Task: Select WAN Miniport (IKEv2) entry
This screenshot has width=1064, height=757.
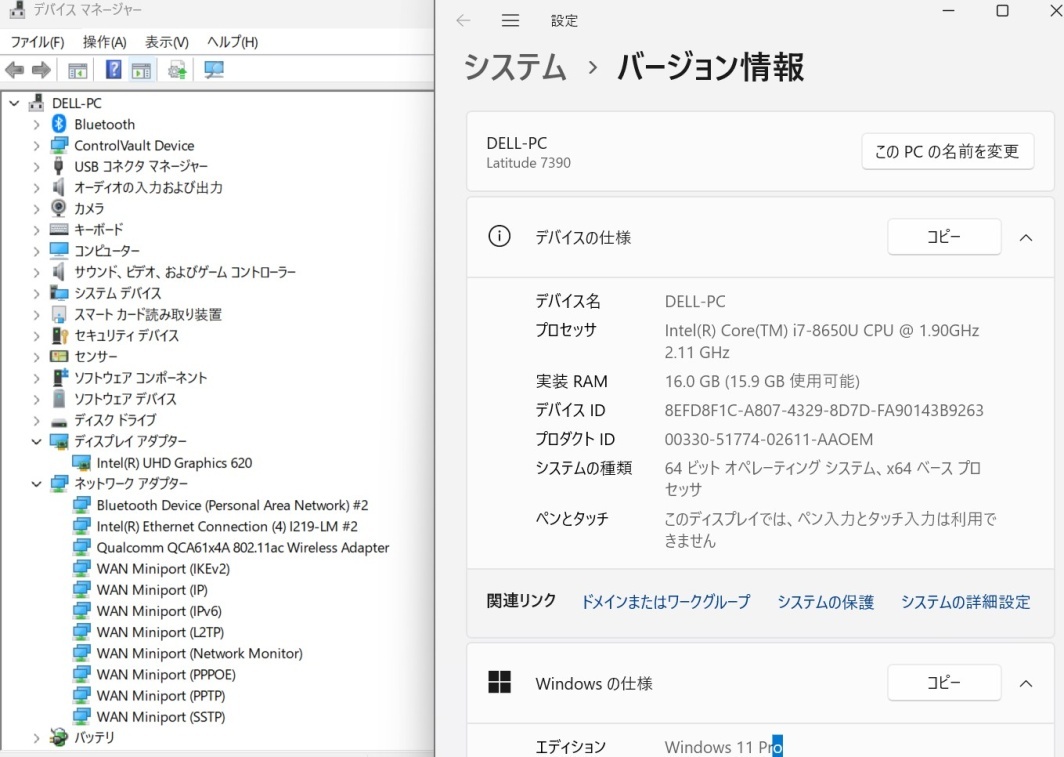Action: [x=163, y=568]
